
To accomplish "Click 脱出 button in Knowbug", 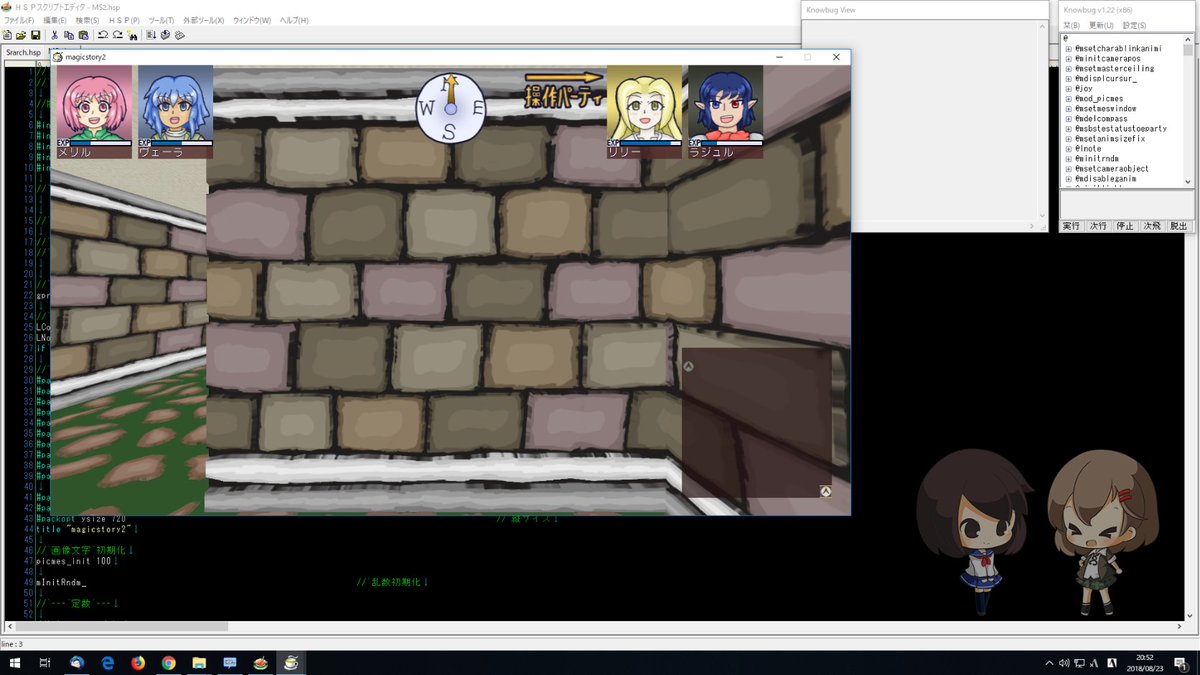I will coord(1179,226).
